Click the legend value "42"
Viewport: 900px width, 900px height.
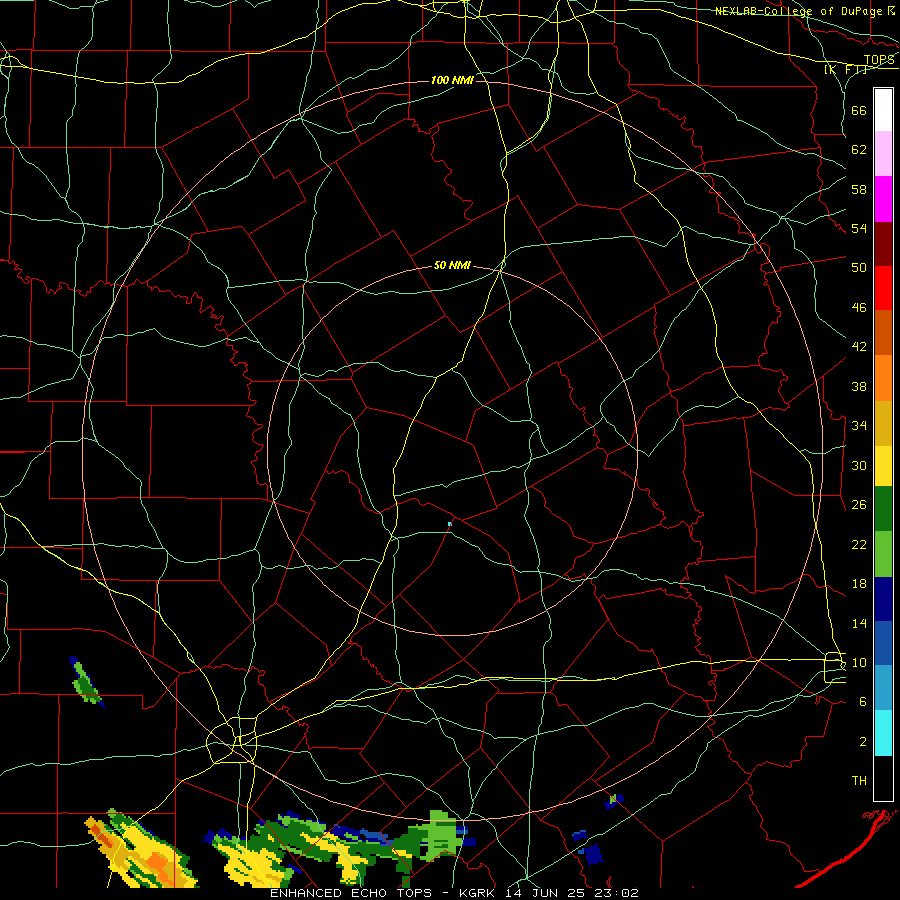[x=859, y=347]
